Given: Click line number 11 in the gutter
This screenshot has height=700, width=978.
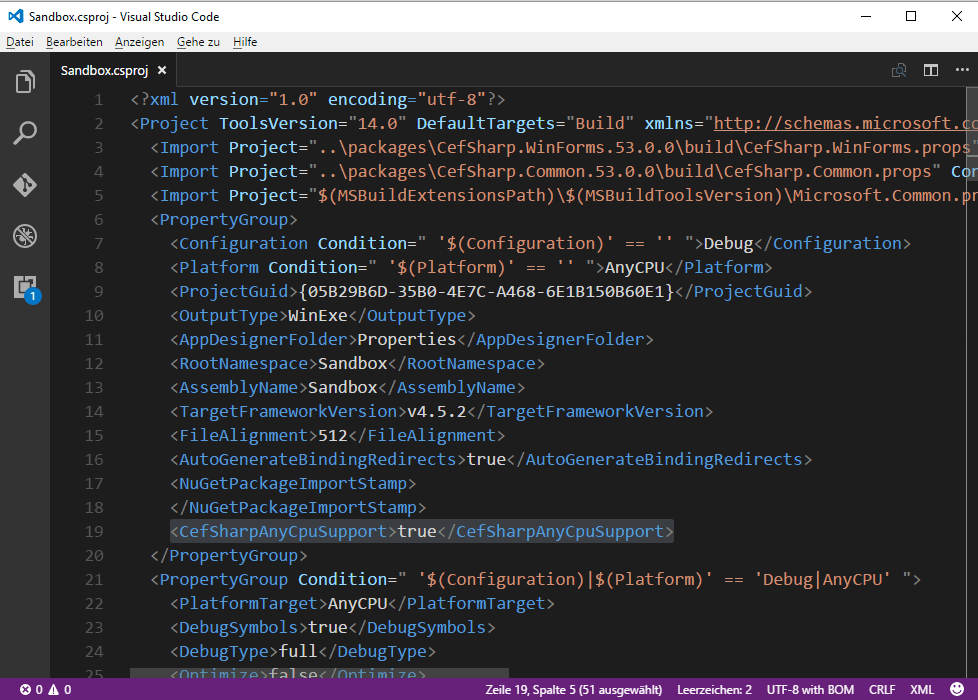Looking at the screenshot, I should coord(93,339).
